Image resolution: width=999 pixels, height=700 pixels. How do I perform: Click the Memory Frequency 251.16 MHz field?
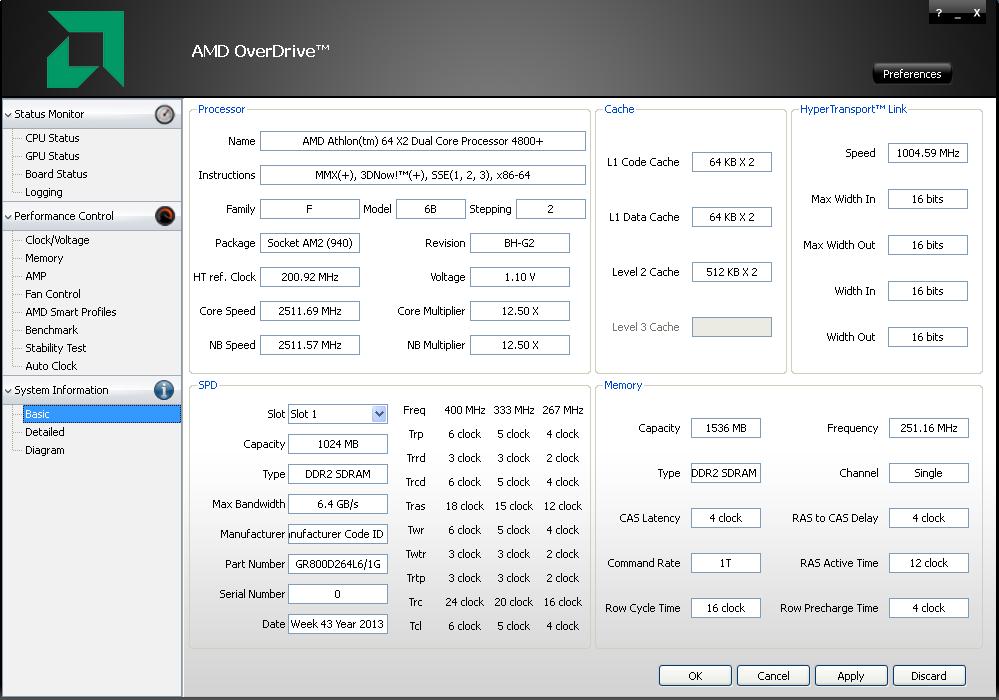929,428
